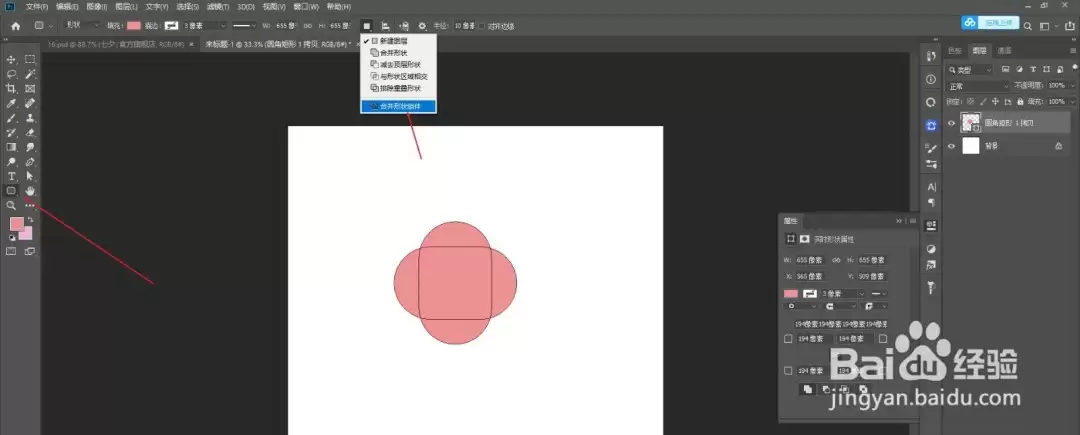The width and height of the screenshot is (1080, 435).
Task: Select the History Brush tool
Action: click(11, 132)
